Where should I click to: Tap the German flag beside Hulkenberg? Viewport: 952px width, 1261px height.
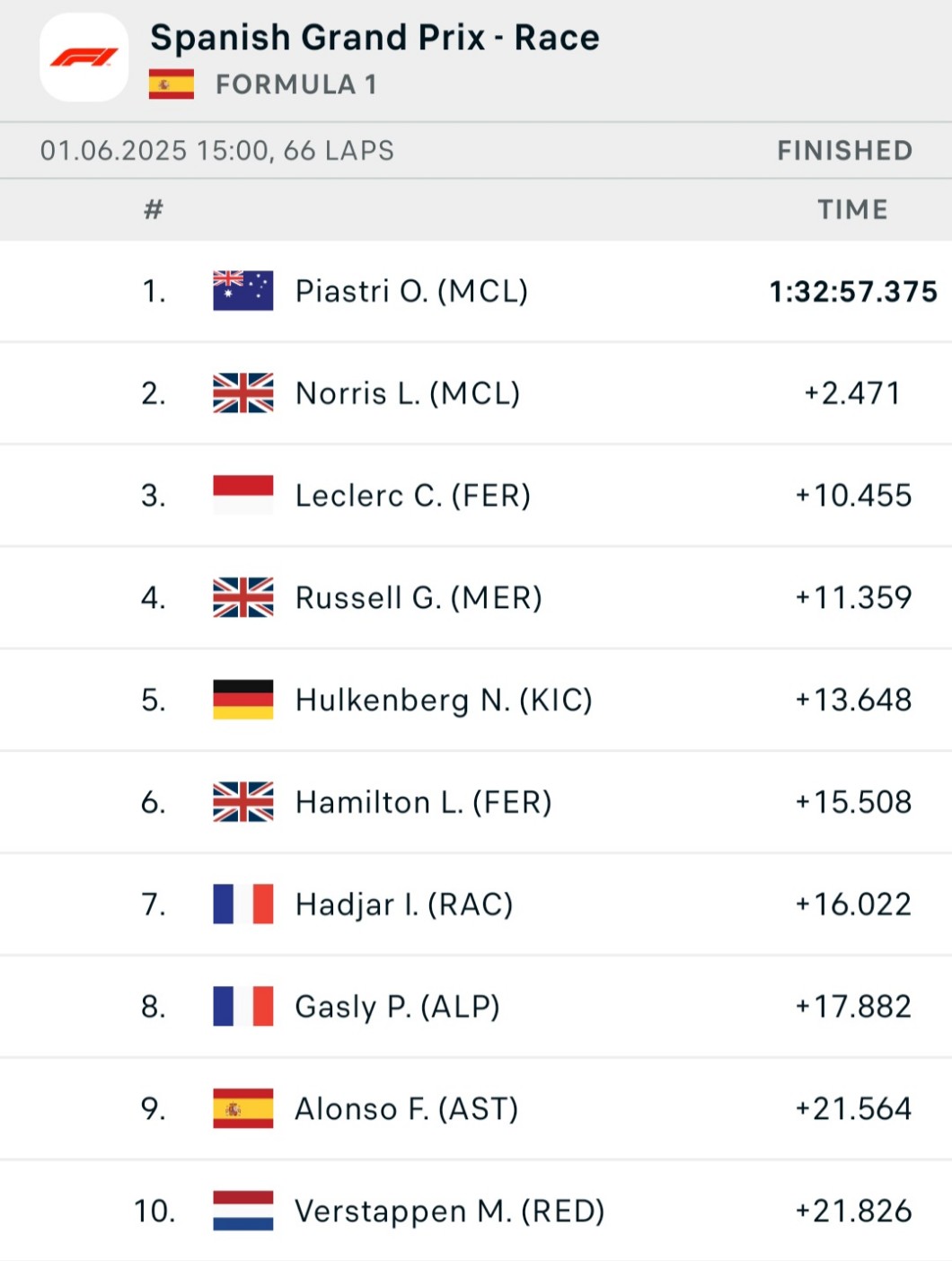click(x=242, y=700)
